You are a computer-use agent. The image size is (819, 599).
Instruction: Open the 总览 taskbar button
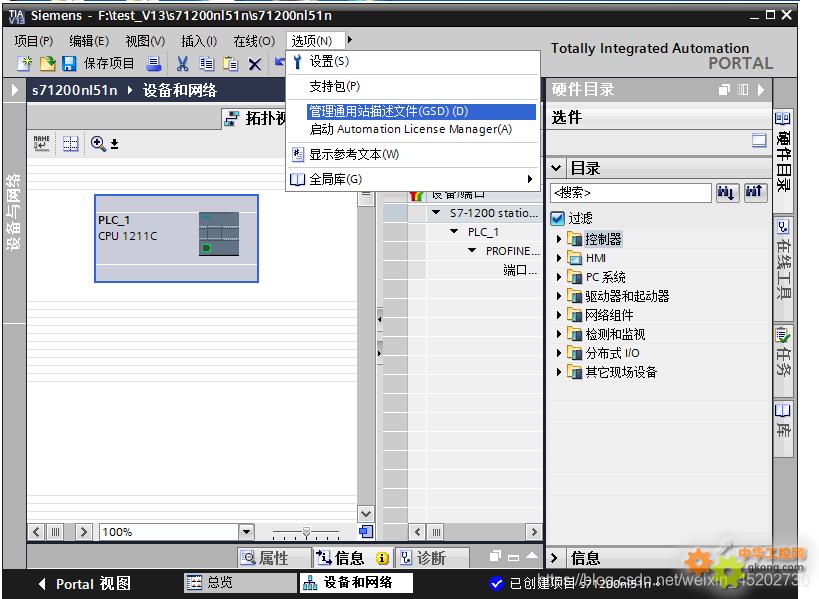[x=240, y=582]
